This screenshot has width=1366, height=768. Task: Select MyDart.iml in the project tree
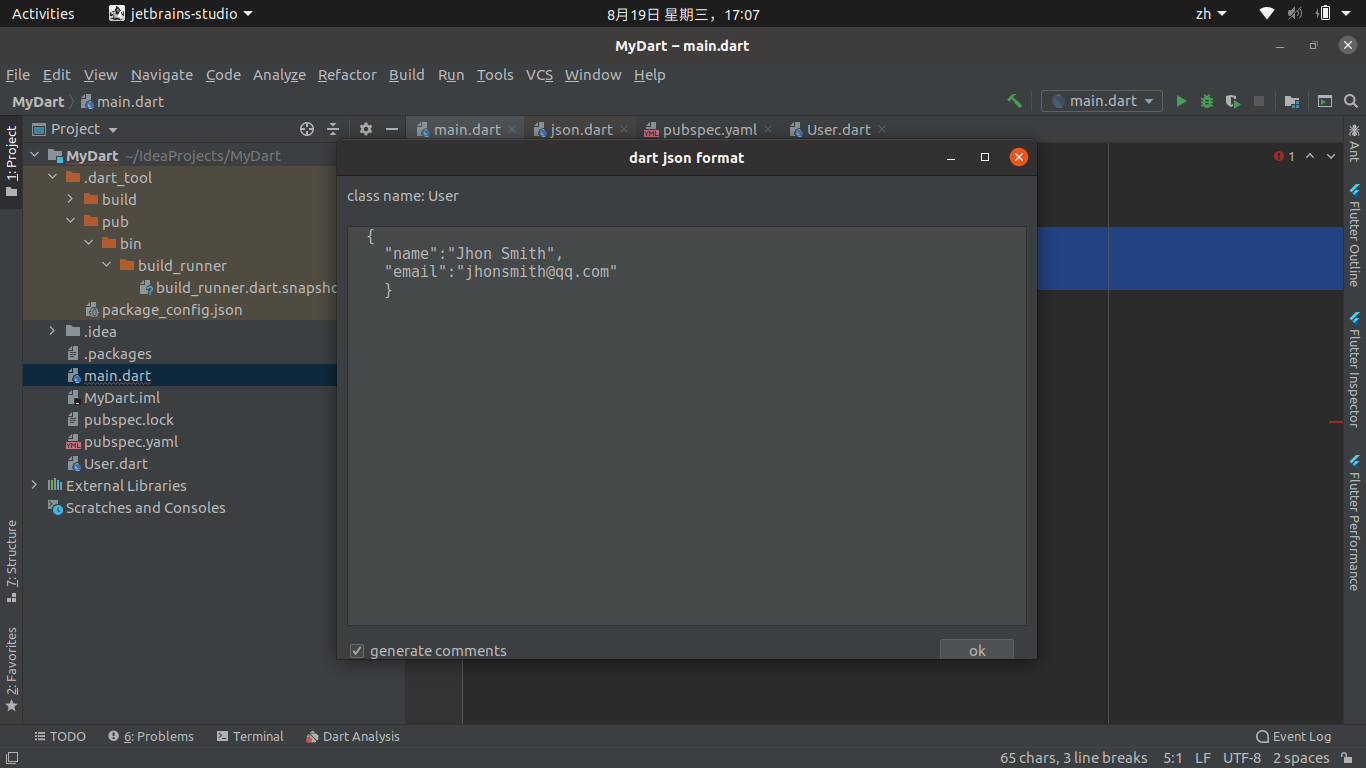pos(121,398)
